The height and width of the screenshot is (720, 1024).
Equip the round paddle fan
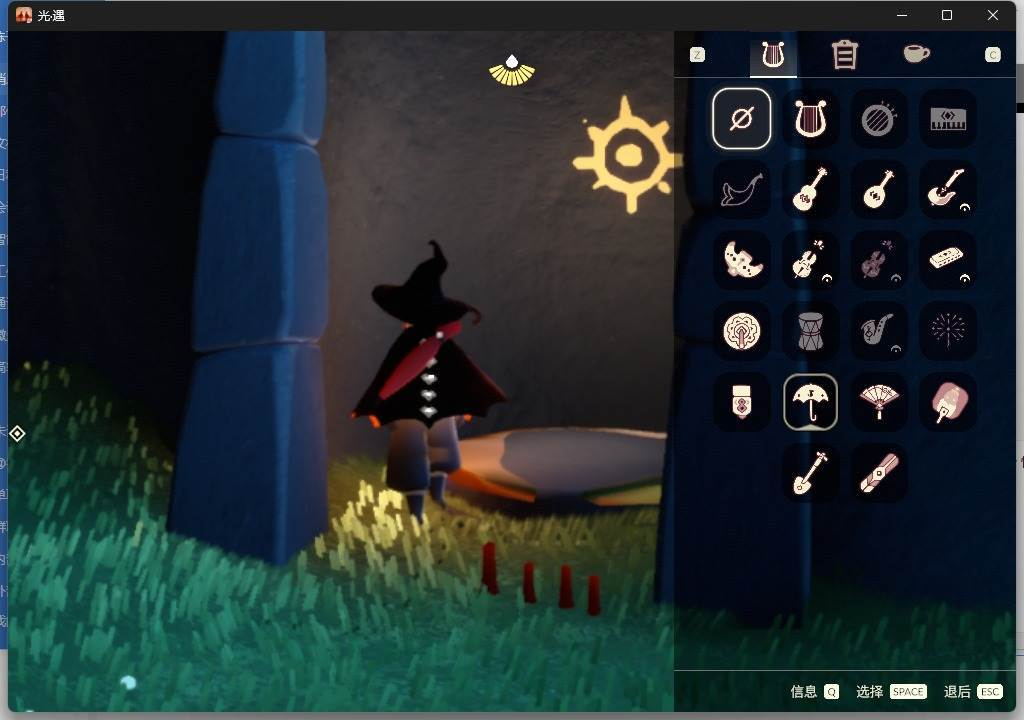[947, 401]
